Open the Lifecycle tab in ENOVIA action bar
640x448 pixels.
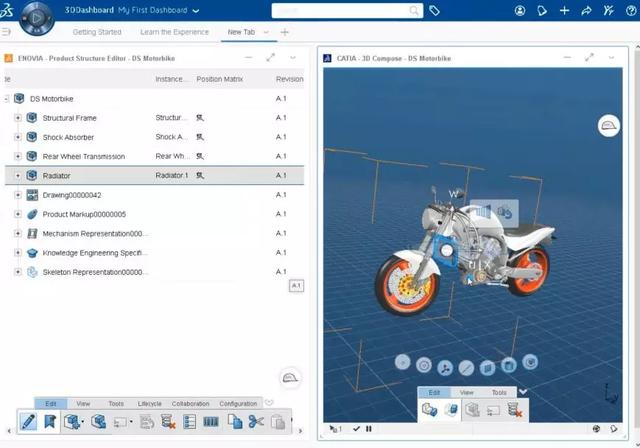point(149,404)
